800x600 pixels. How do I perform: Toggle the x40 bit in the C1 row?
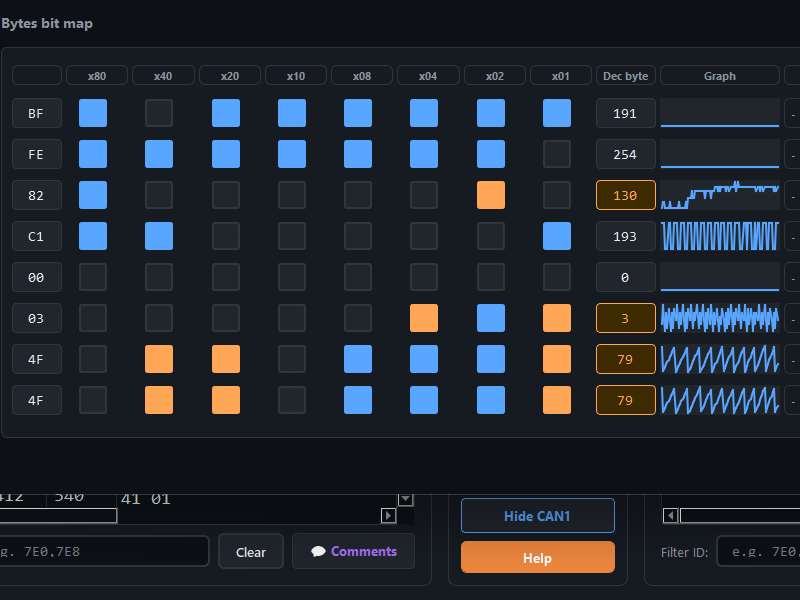point(159,236)
